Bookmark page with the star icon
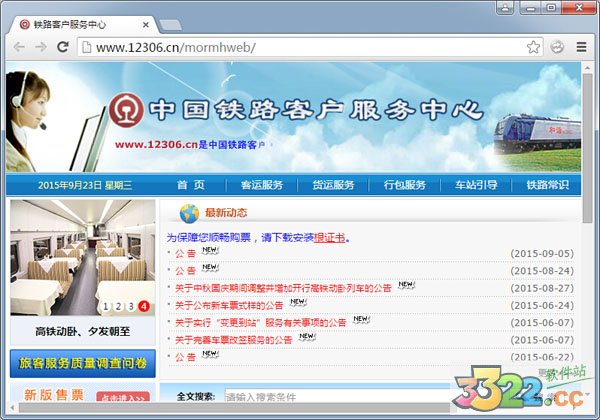Image resolution: width=600 pixels, height=420 pixels. pos(533,47)
